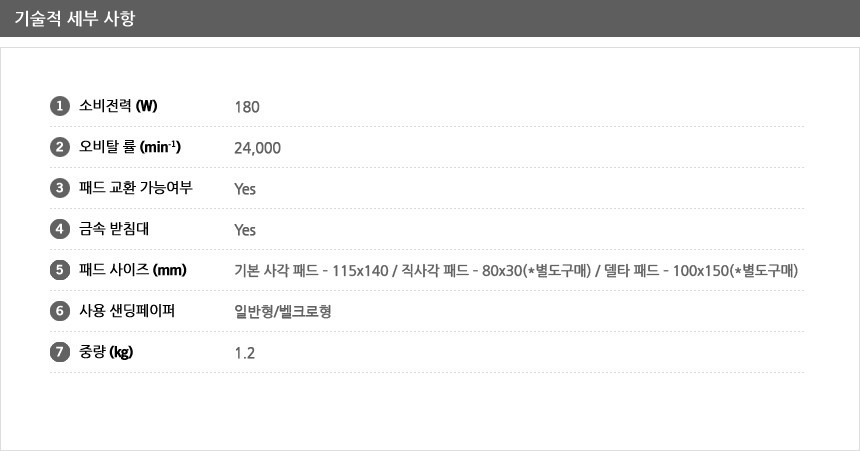Screen dimensions: 860x451
Task: Click the 소비전력 (W) label
Action: (118, 105)
